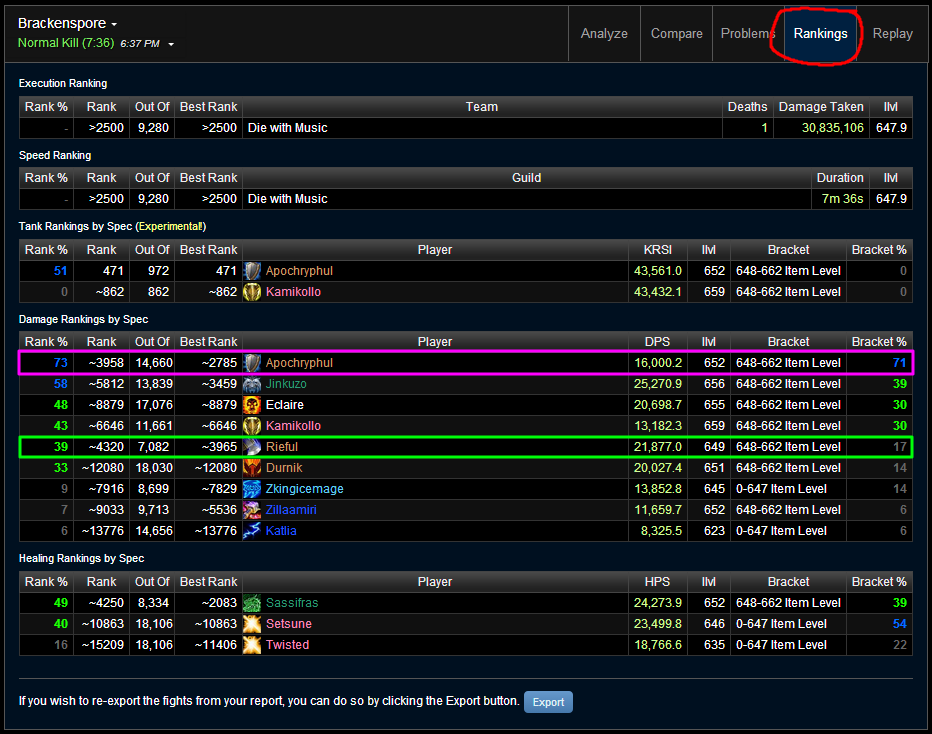Click the spec icon beside Durnik

point(252,468)
